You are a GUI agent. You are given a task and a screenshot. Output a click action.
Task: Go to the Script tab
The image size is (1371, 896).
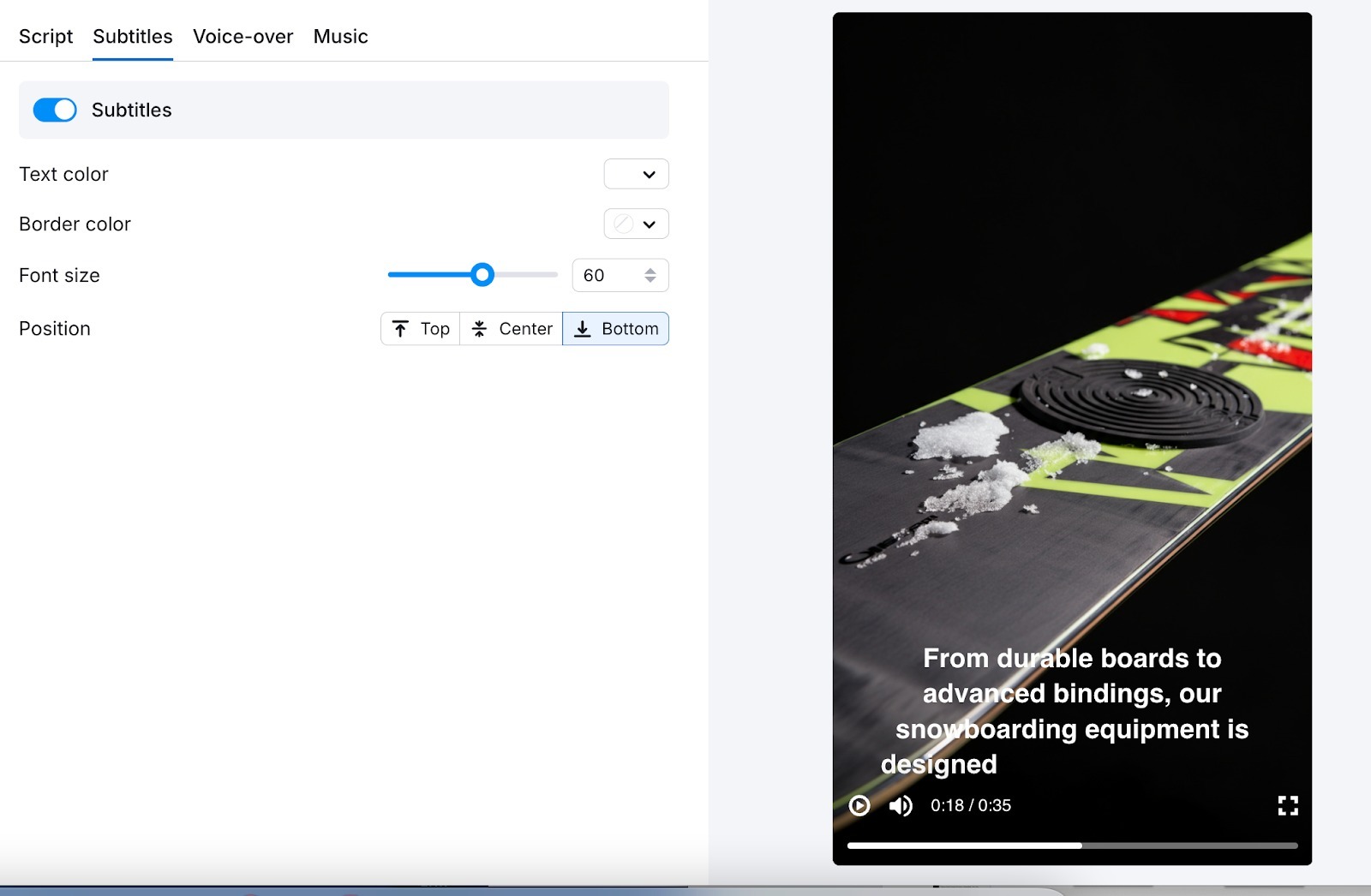point(45,36)
